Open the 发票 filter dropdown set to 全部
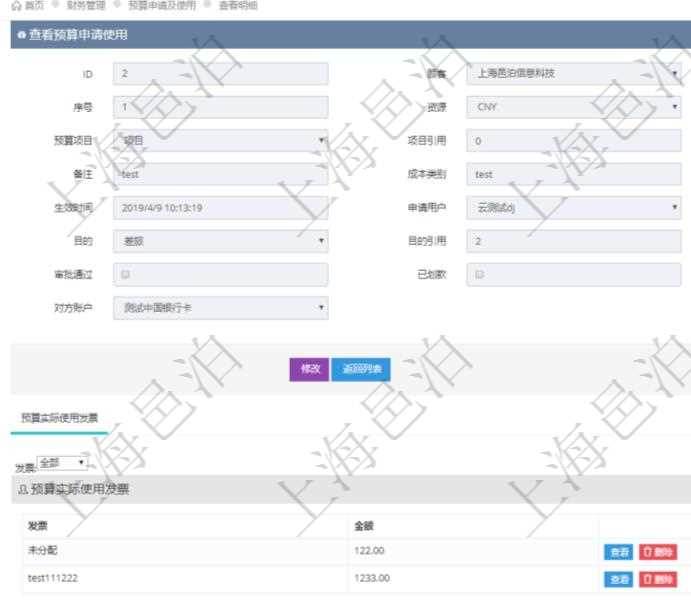Viewport: 691px width, 600px height. pos(61,464)
